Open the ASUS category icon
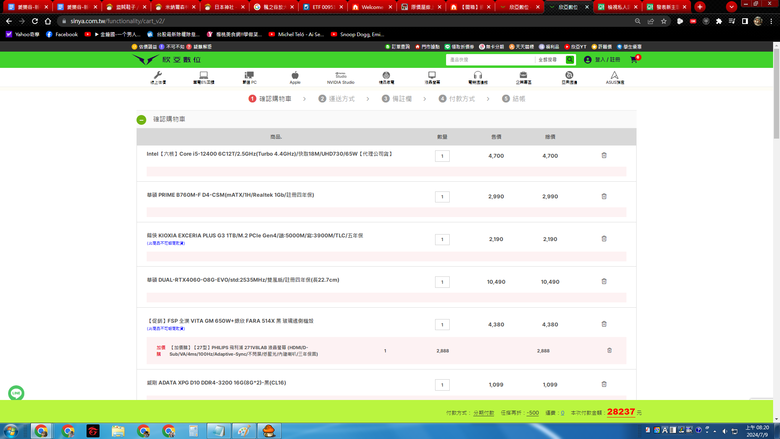Screen dimensions: 780x439 (x=615, y=78)
